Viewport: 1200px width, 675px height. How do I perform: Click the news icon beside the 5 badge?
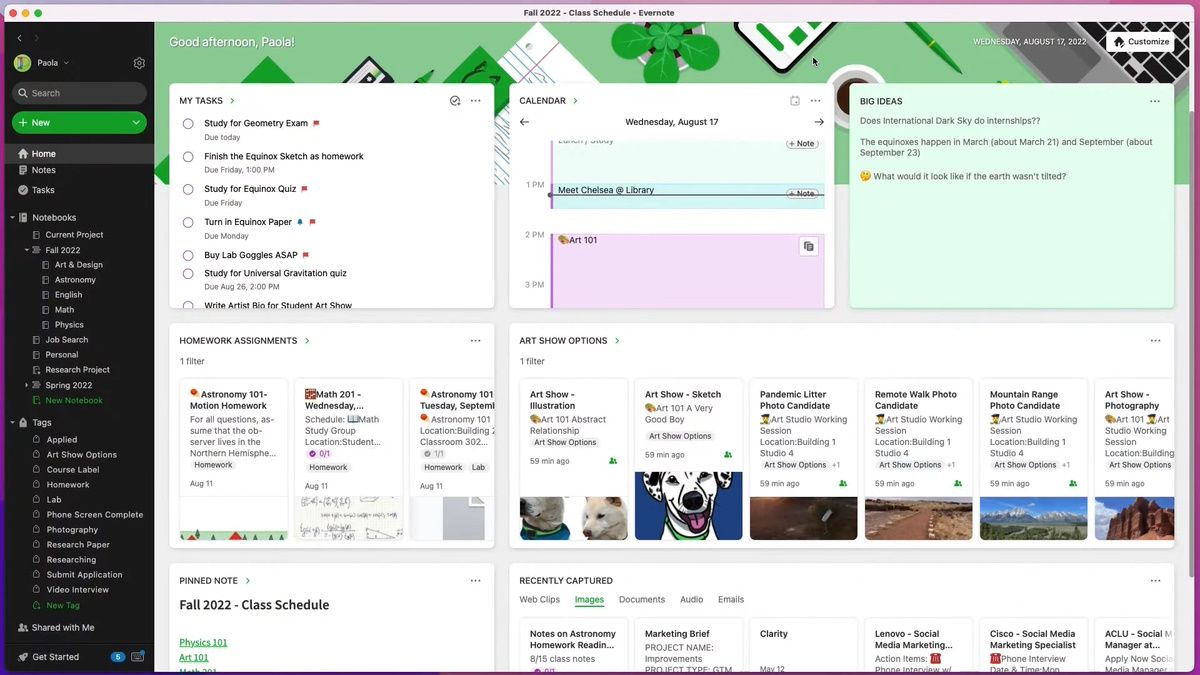click(137, 657)
